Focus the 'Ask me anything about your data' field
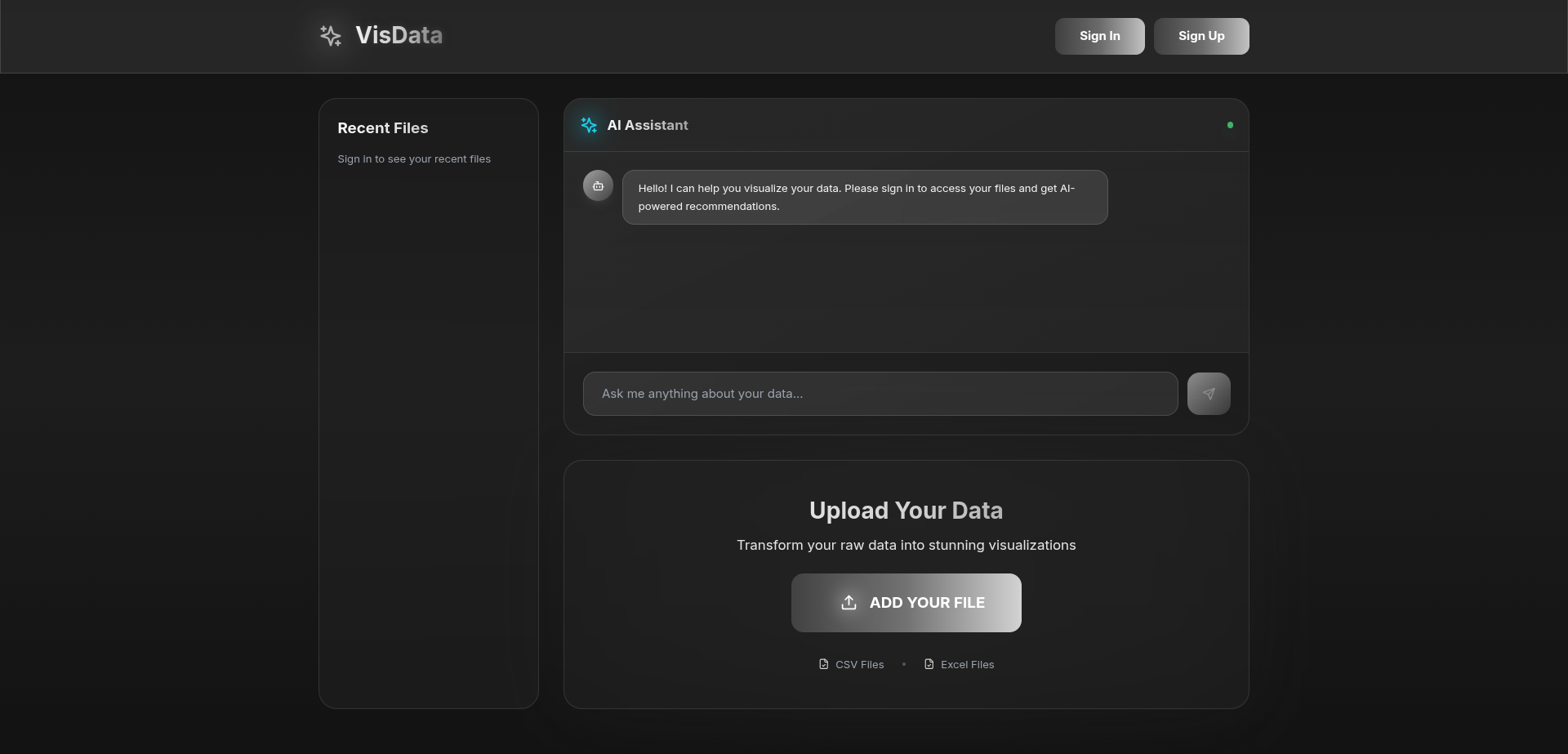The image size is (1568, 754). click(880, 394)
